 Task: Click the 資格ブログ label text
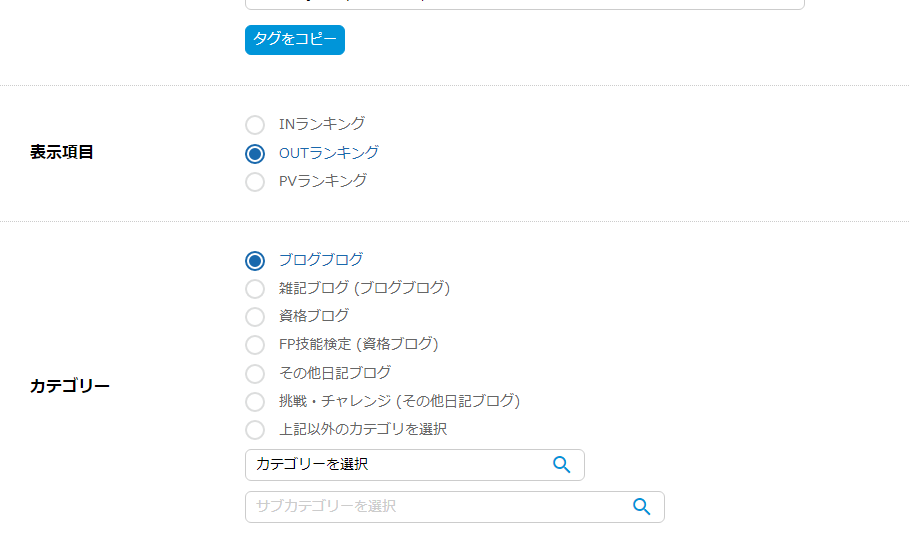point(314,316)
